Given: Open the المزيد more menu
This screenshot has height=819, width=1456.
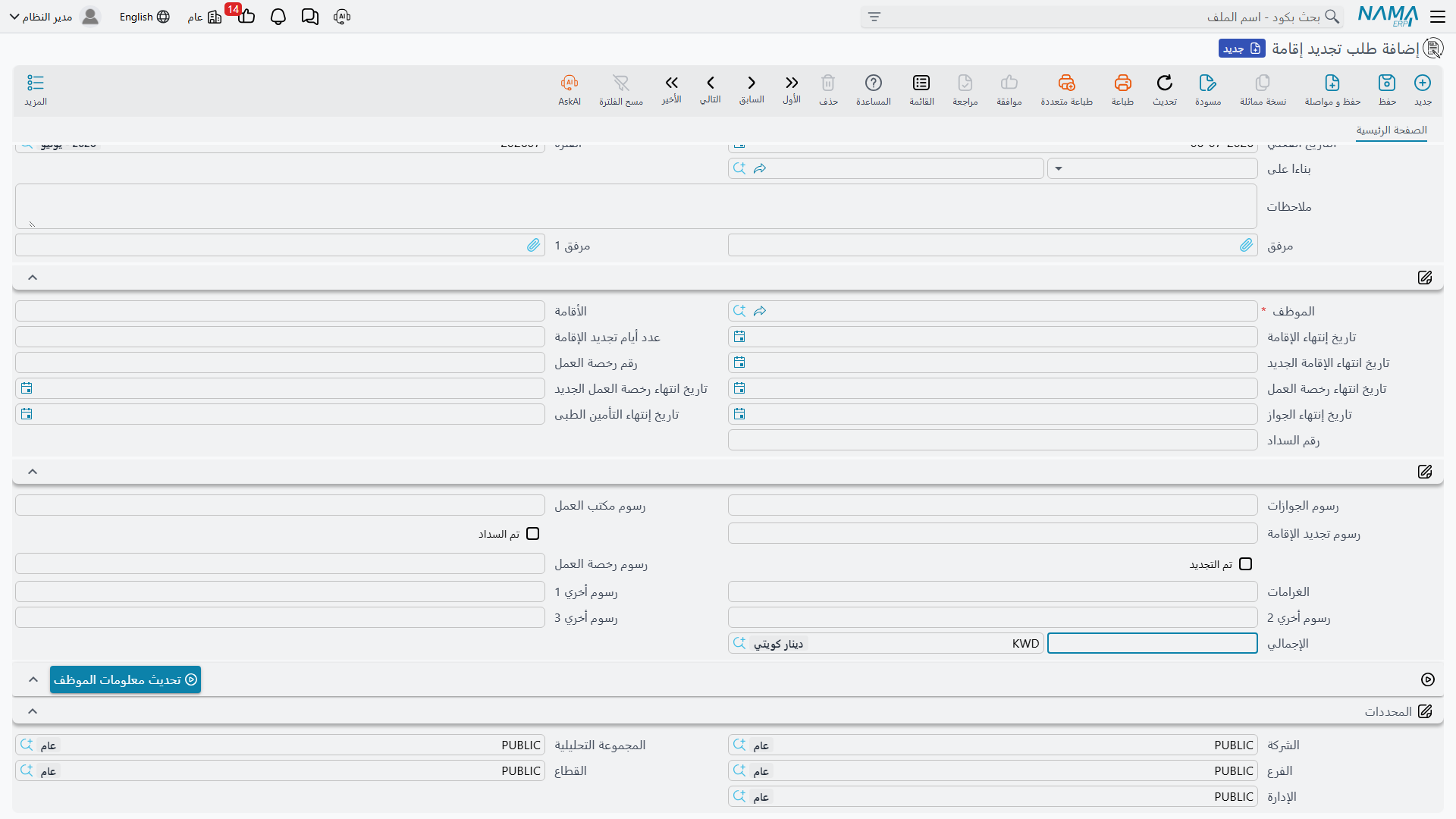Looking at the screenshot, I should point(36,89).
